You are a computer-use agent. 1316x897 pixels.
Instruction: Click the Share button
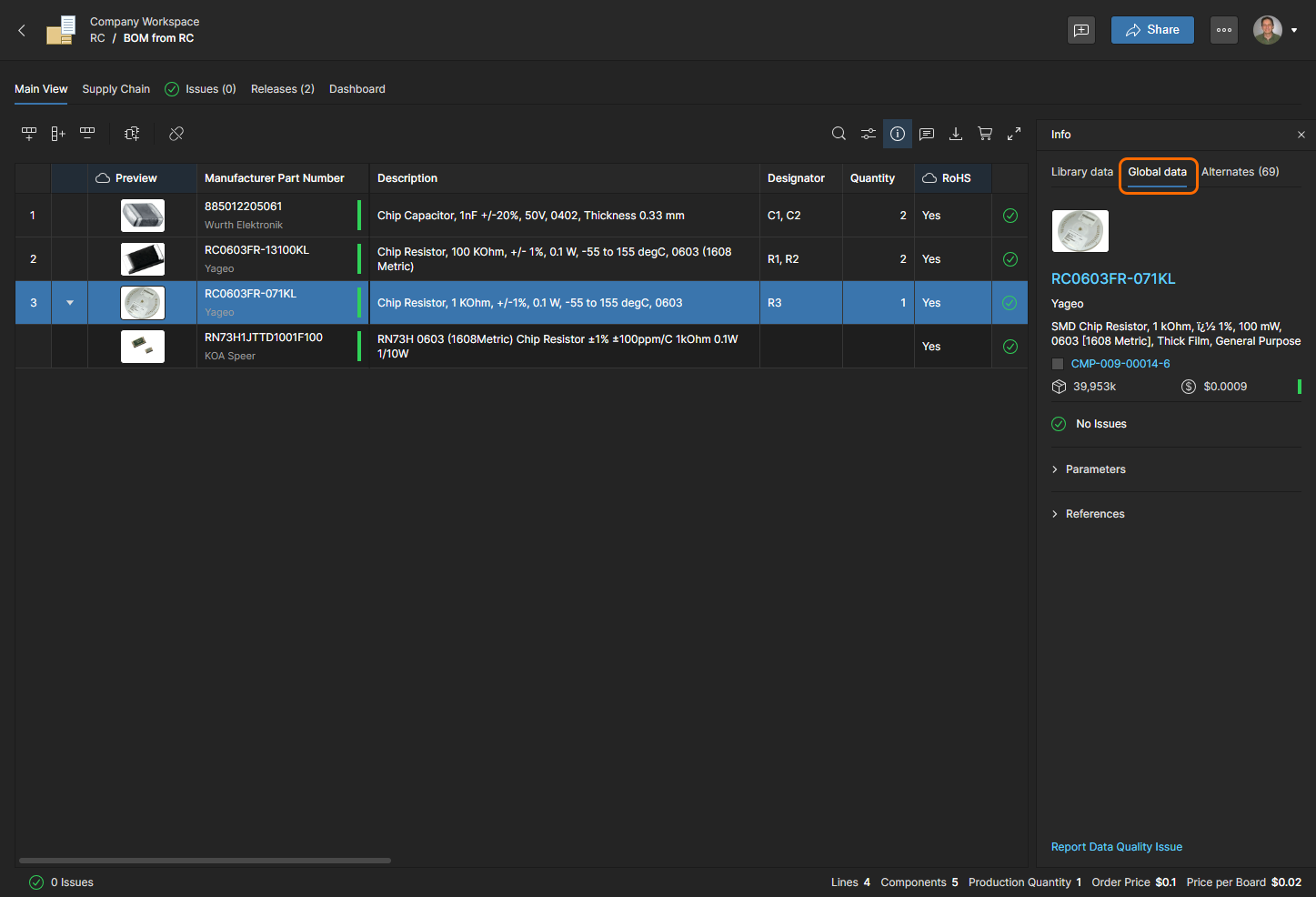[1152, 30]
